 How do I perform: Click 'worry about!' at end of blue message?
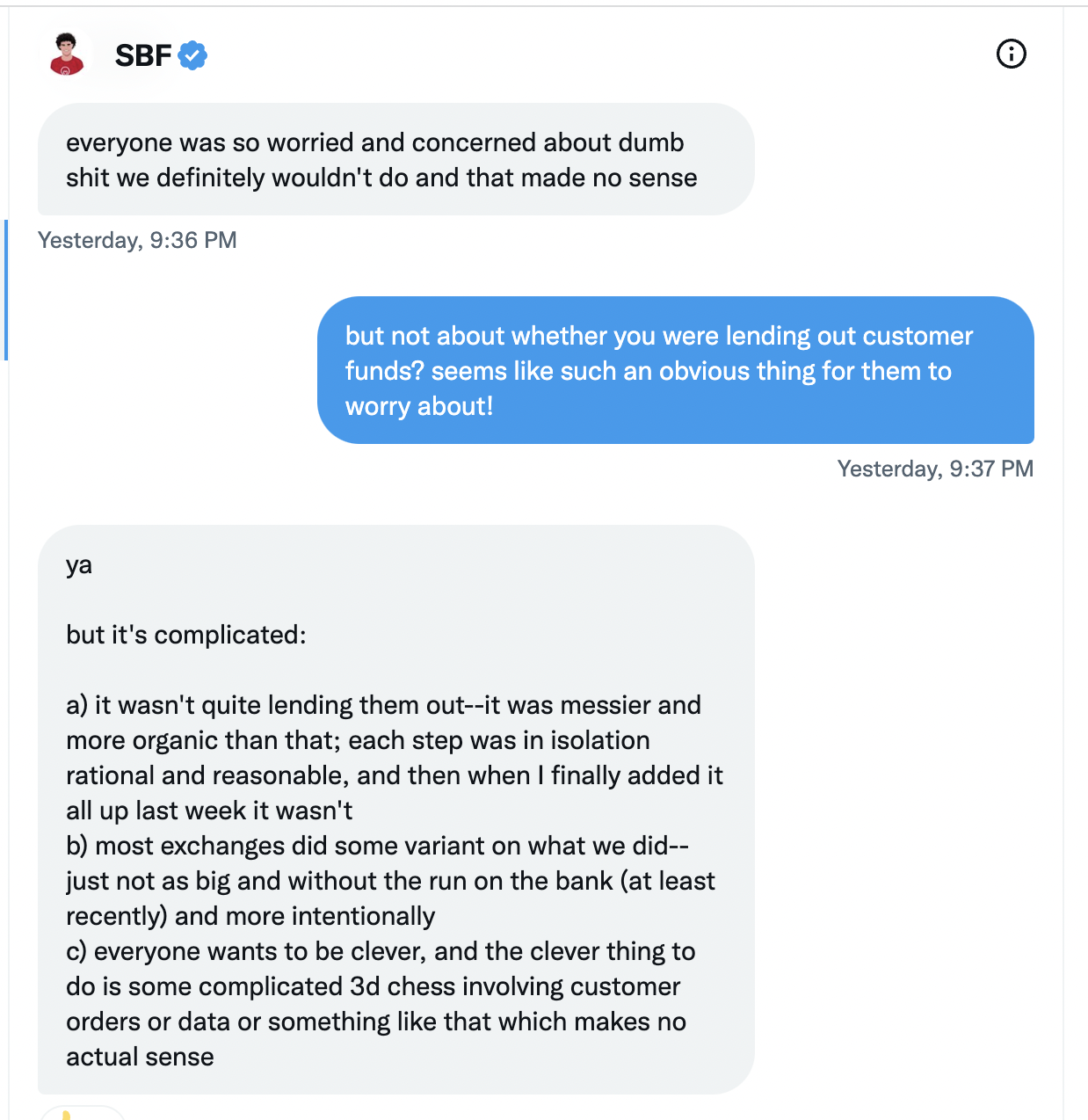coord(419,406)
